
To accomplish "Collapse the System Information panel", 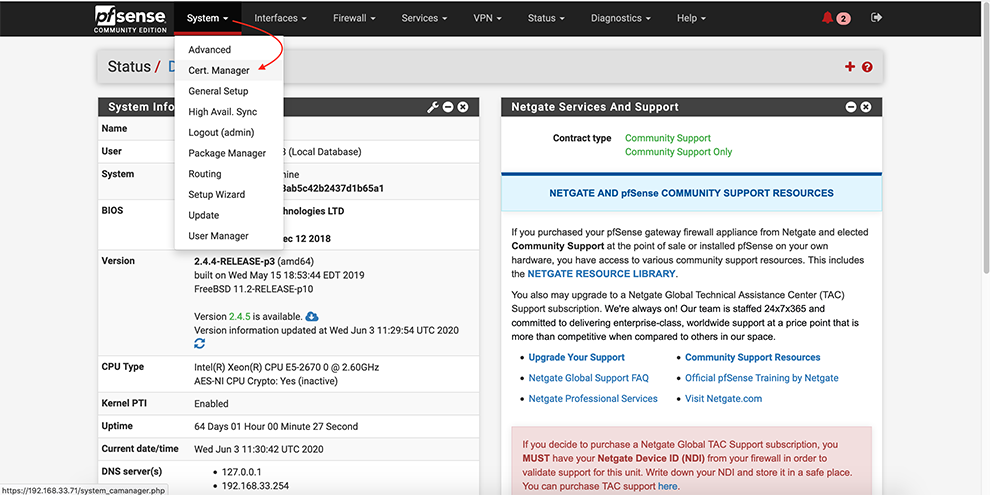I will click(x=448, y=107).
